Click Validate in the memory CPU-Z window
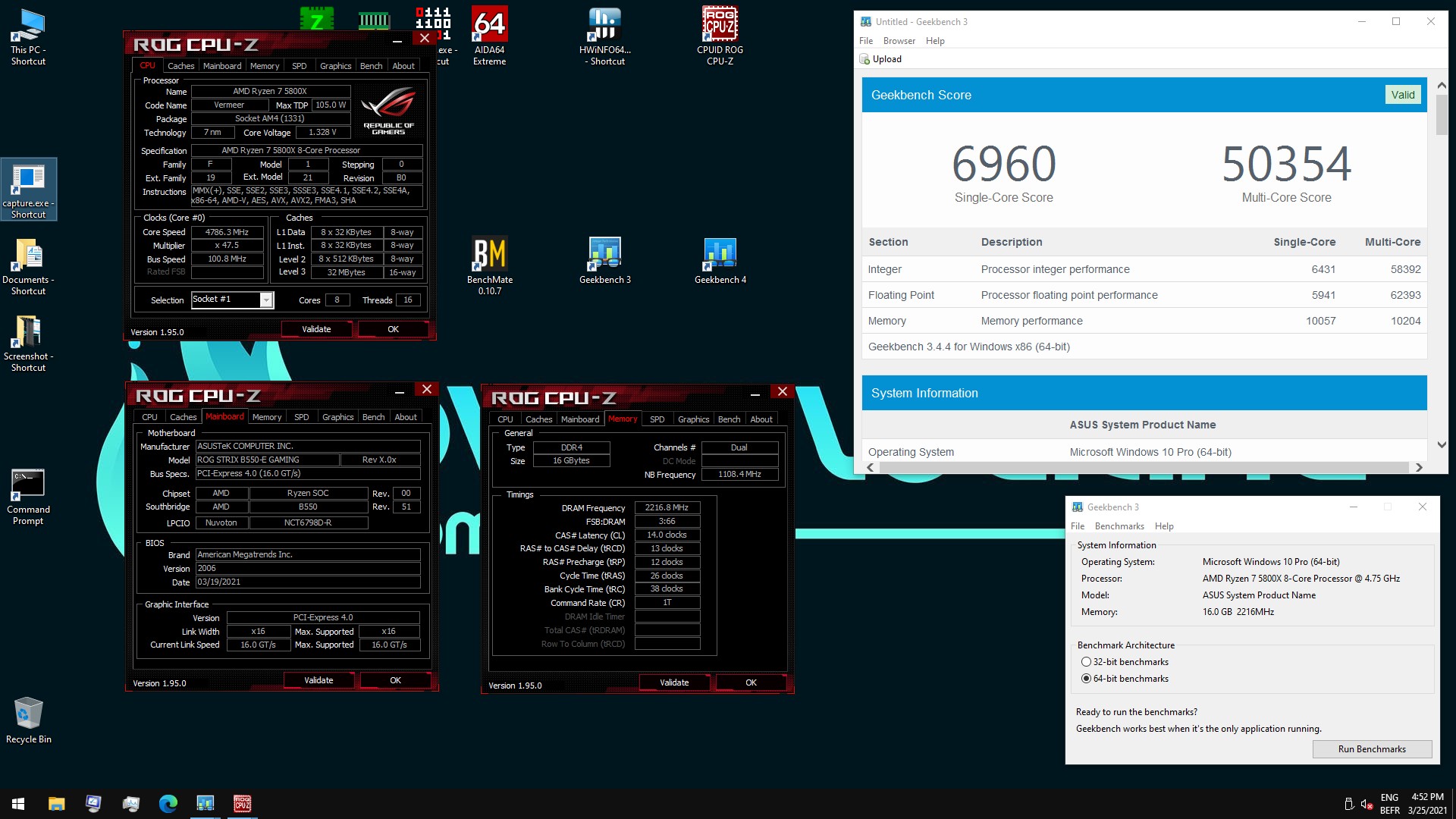The width and height of the screenshot is (1456, 819). [674, 682]
